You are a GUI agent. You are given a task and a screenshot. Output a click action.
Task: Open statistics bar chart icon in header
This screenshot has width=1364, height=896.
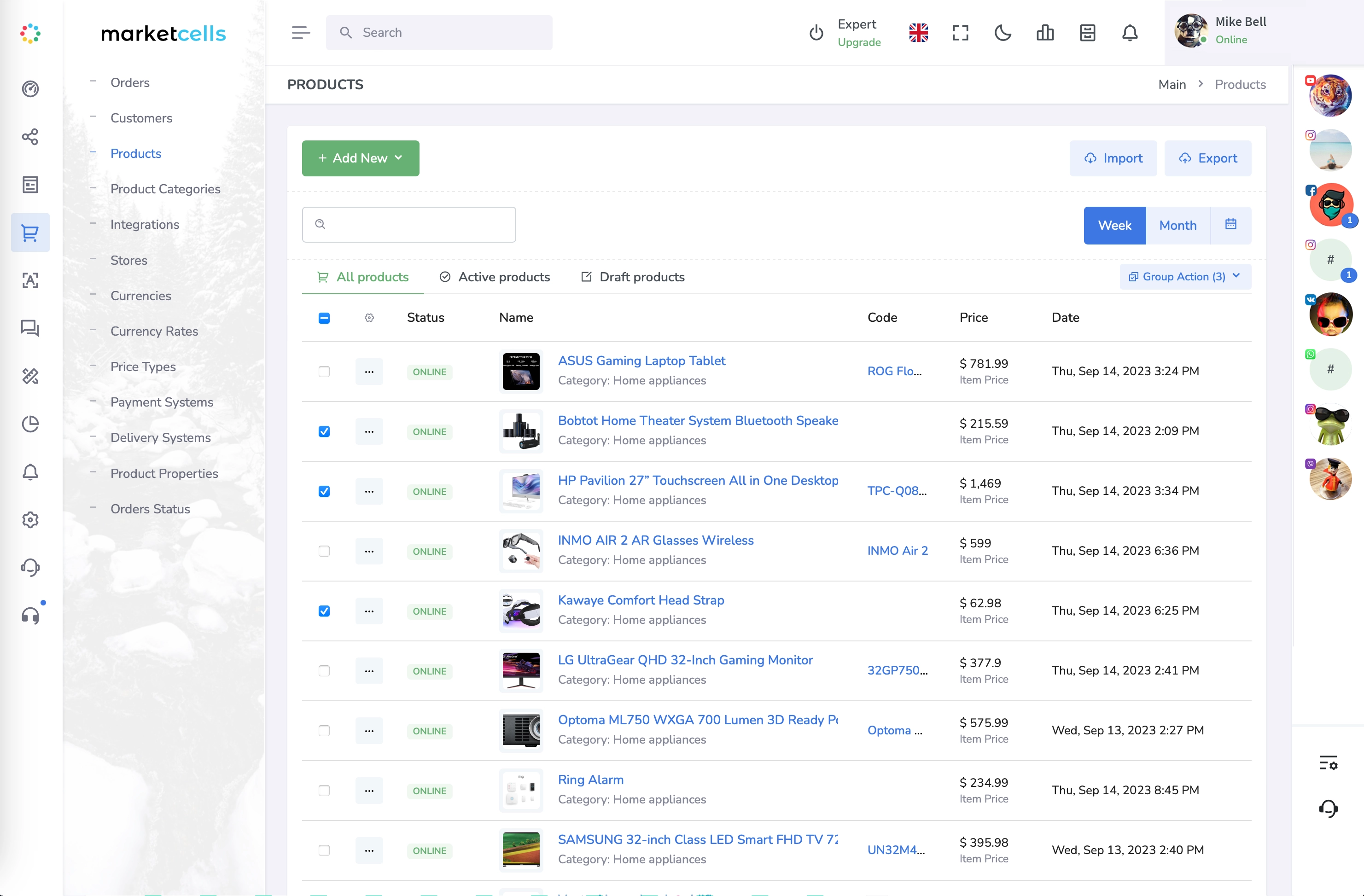coord(1045,33)
